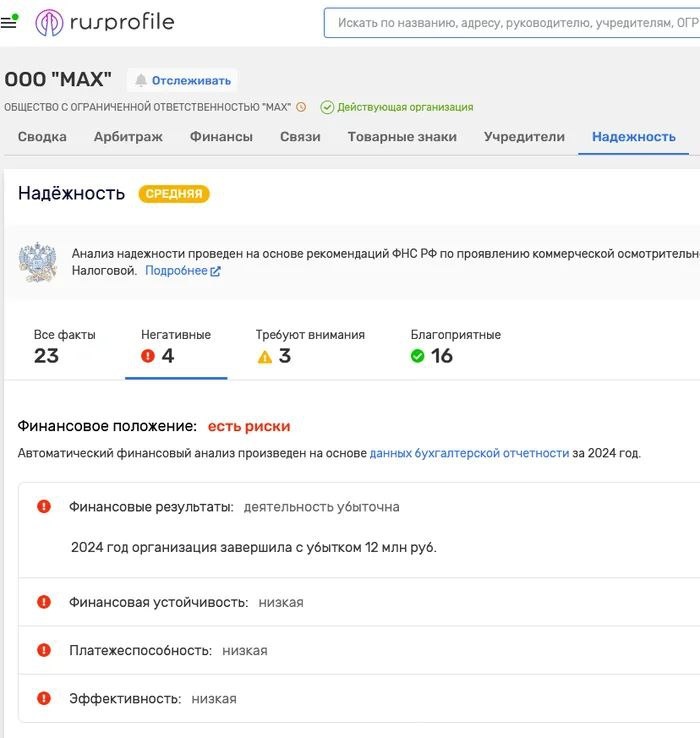Select the Благоприятные facts filter

(x=455, y=347)
